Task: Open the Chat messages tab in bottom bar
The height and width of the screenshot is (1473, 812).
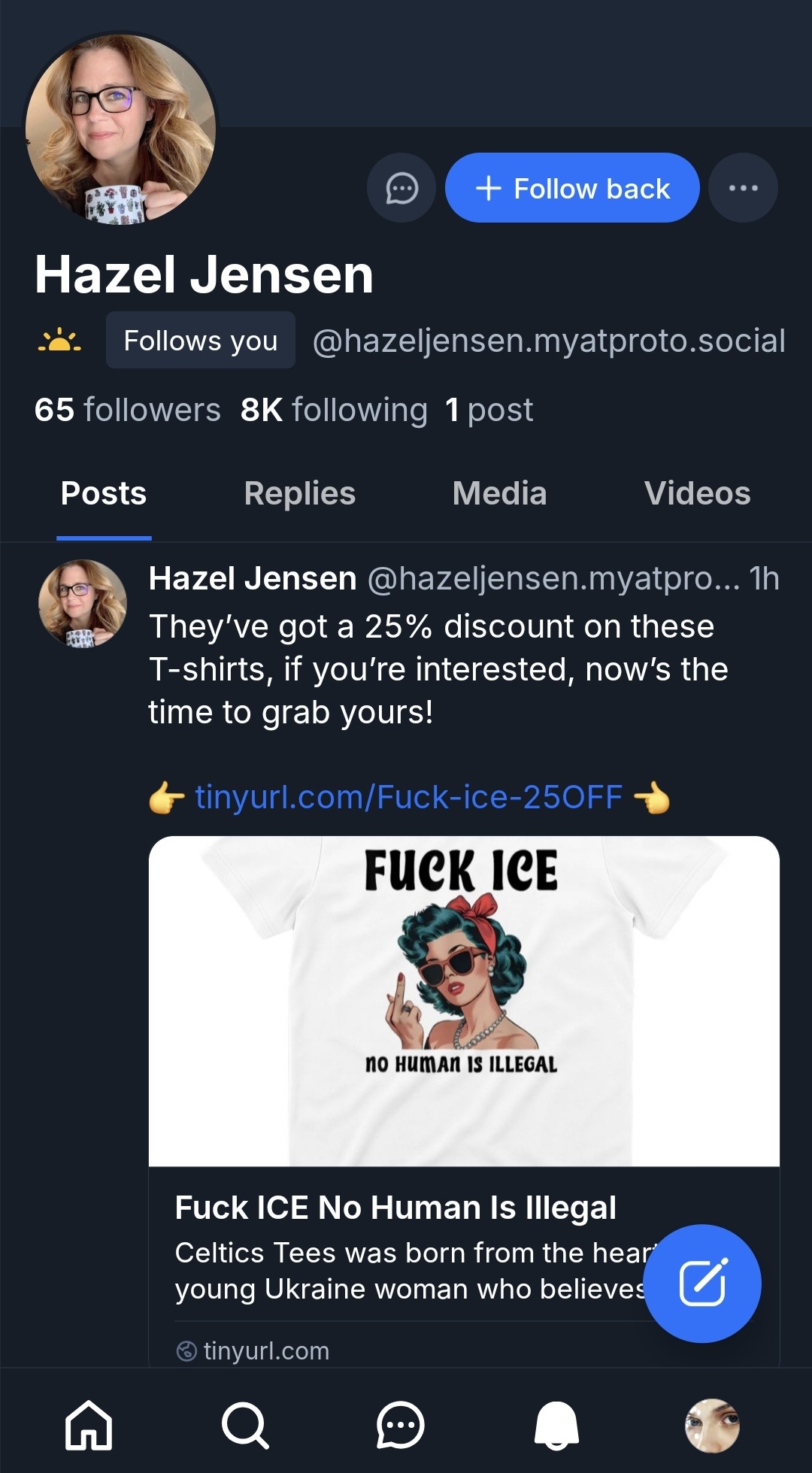Action: pos(400,1425)
